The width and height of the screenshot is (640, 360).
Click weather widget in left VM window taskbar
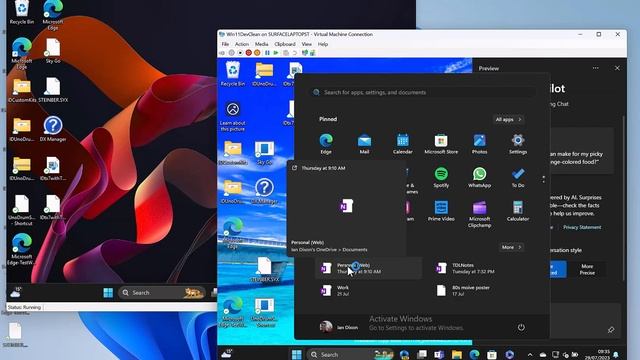coord(16,292)
